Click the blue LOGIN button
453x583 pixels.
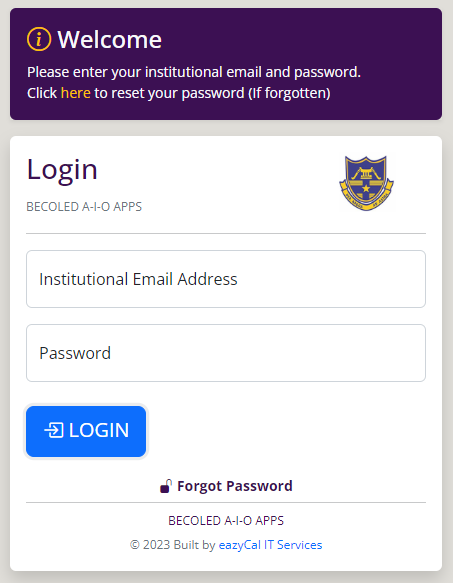click(x=86, y=431)
